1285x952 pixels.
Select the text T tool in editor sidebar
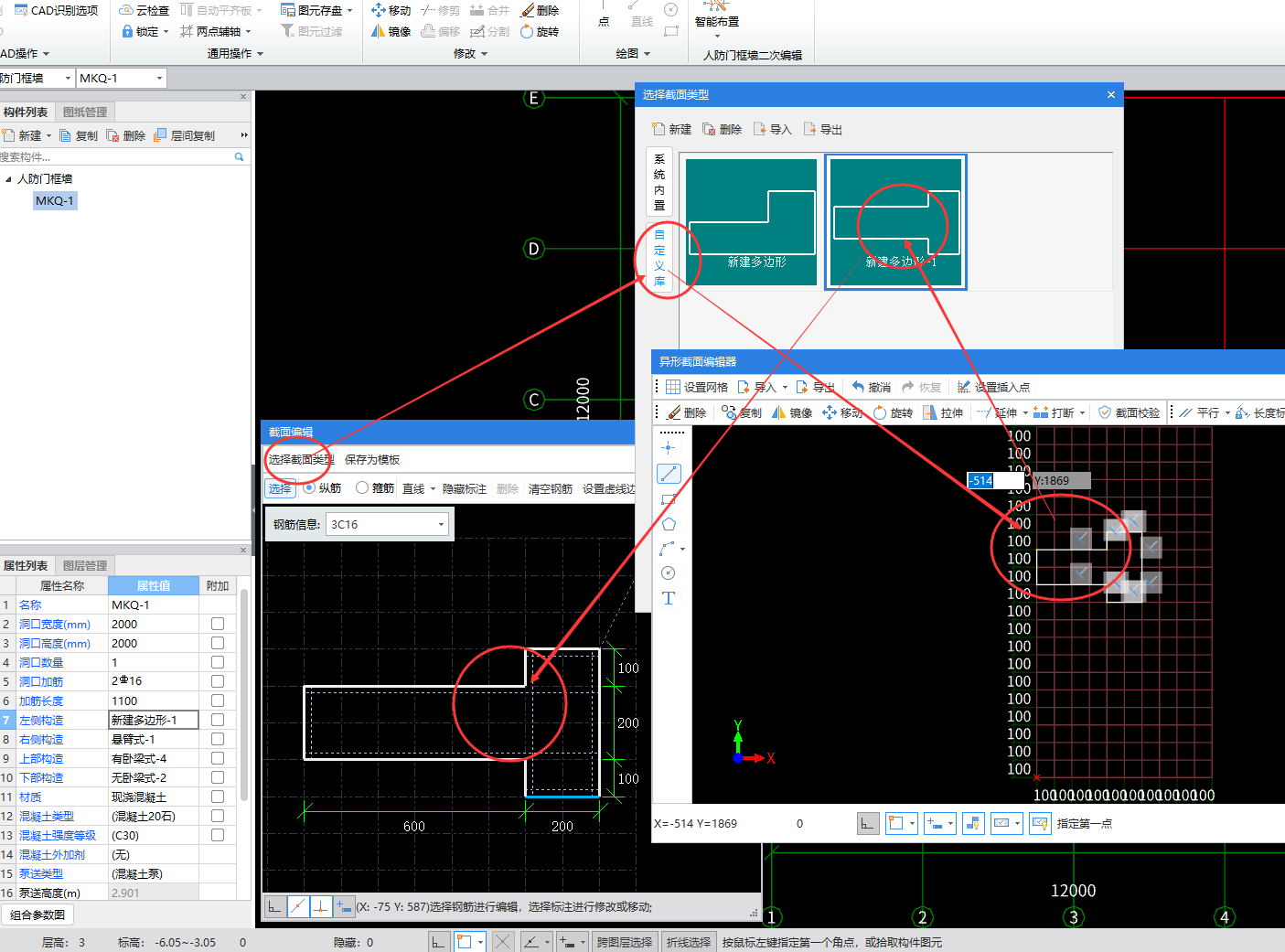(x=669, y=598)
